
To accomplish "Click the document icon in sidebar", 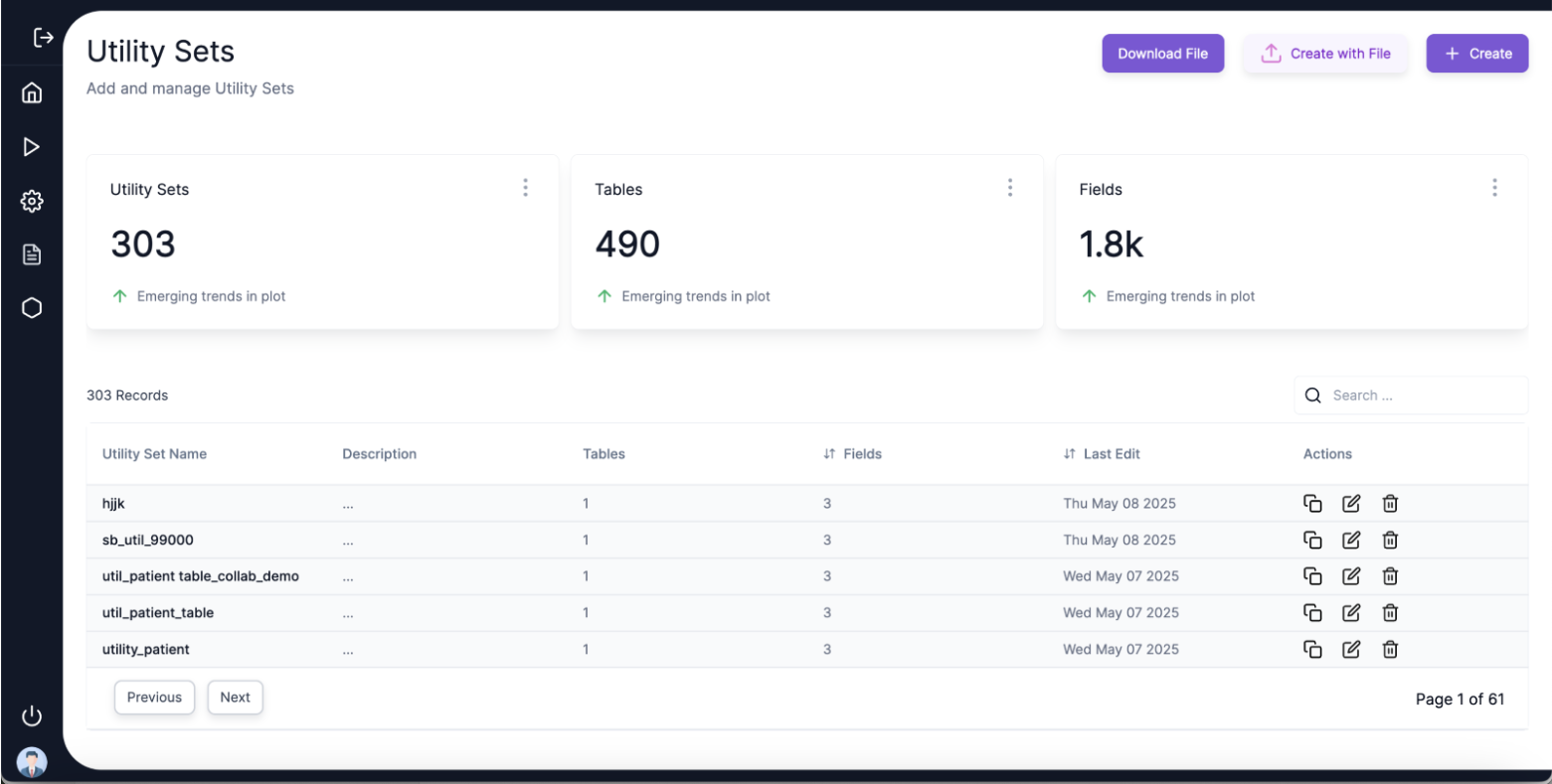I will (32, 254).
